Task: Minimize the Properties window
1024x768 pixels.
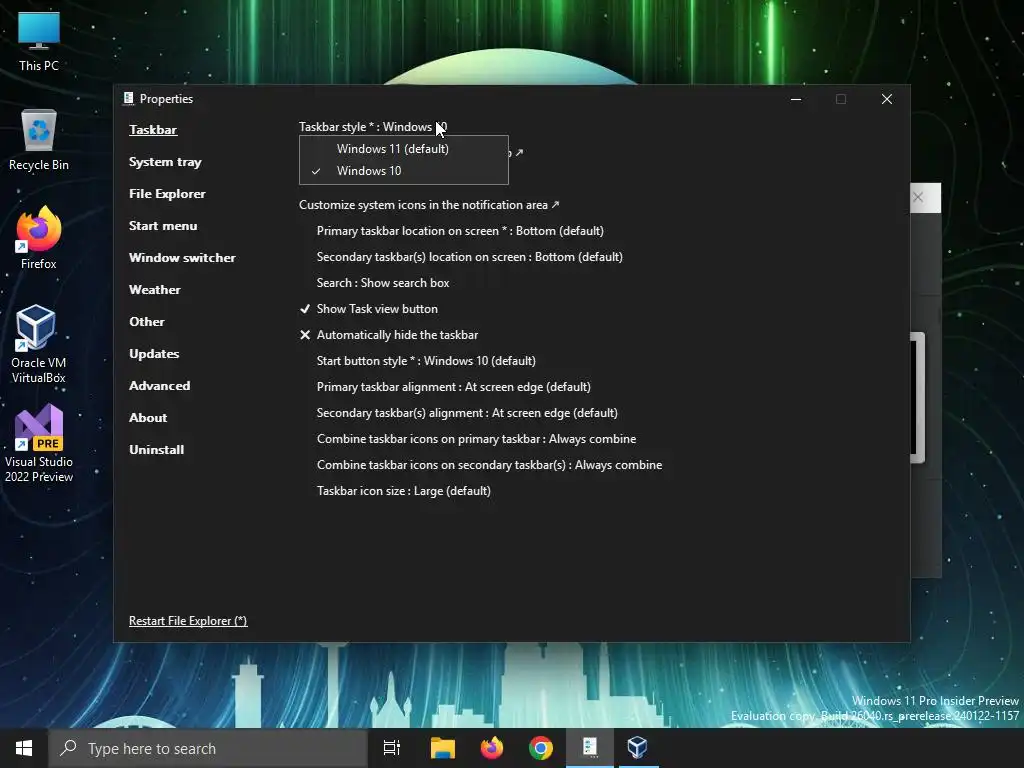Action: (x=796, y=99)
